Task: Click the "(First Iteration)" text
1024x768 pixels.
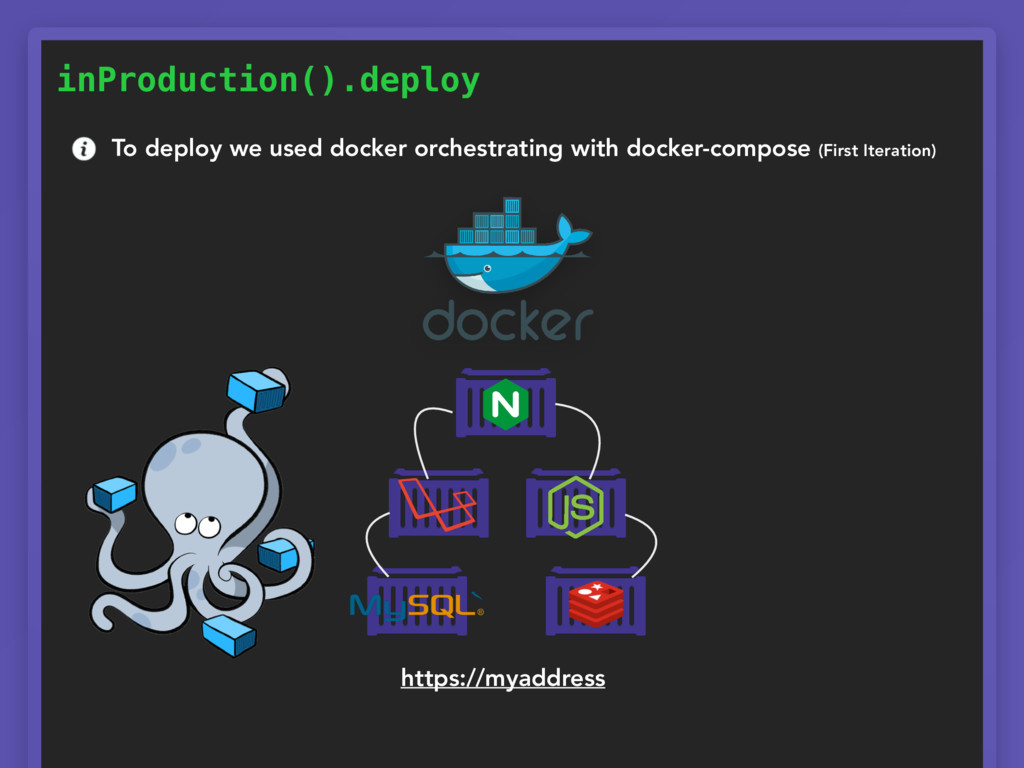Action: (x=877, y=151)
